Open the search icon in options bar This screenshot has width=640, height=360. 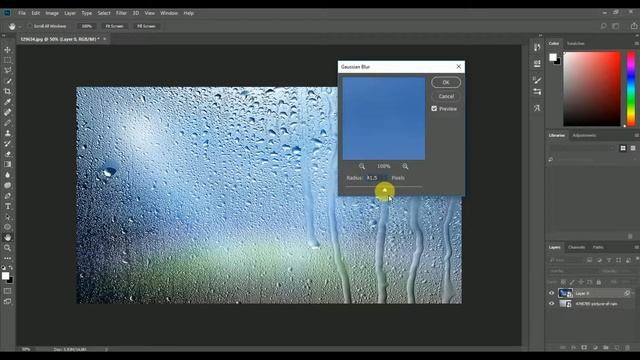tap(603, 26)
